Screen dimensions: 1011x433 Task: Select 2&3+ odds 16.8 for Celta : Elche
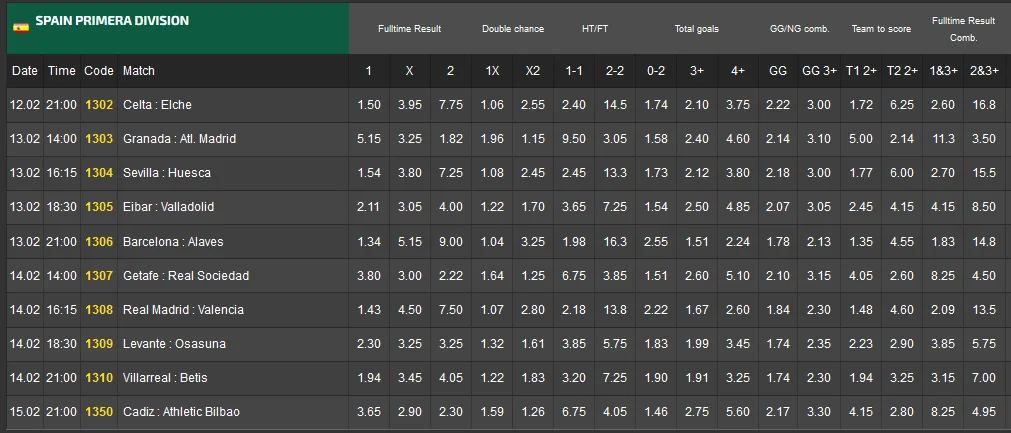click(x=984, y=105)
